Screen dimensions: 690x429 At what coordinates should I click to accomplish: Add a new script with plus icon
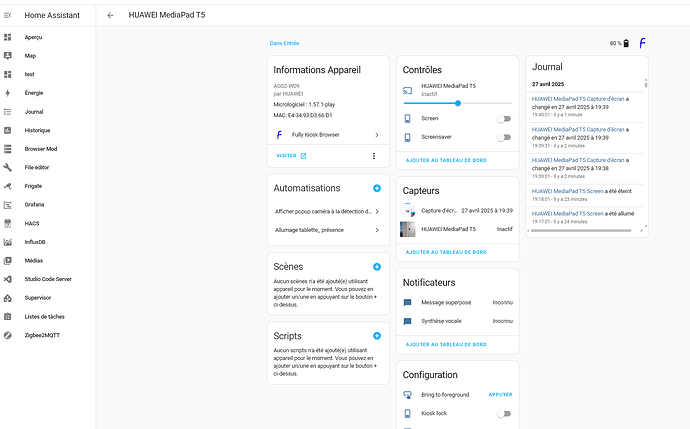pyautogui.click(x=376, y=336)
